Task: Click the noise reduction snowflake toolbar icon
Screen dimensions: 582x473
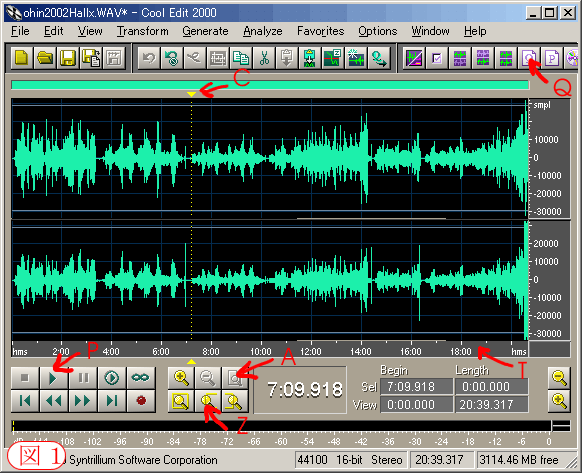Action: (x=356, y=58)
